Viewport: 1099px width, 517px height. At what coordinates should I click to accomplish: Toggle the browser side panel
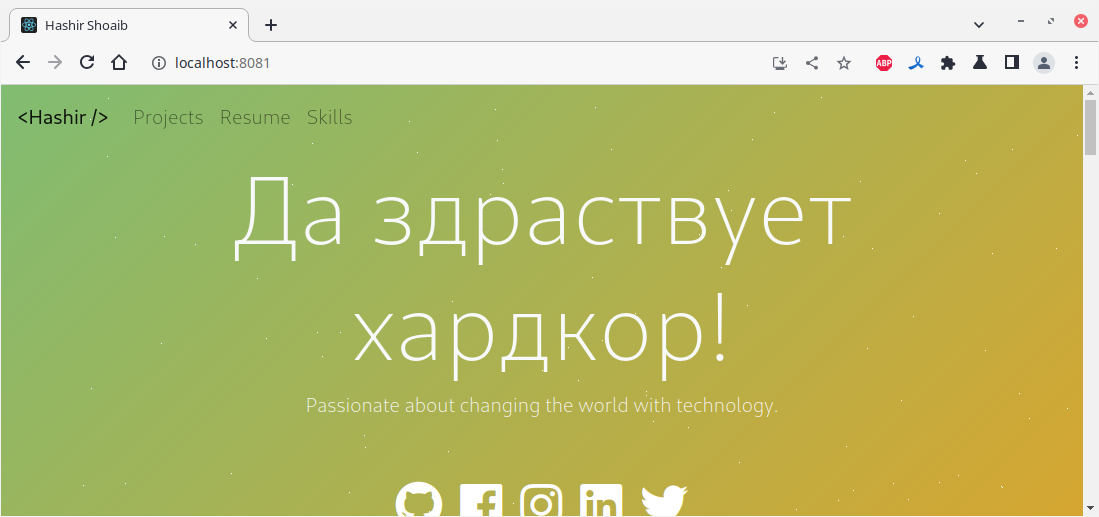[x=1011, y=63]
